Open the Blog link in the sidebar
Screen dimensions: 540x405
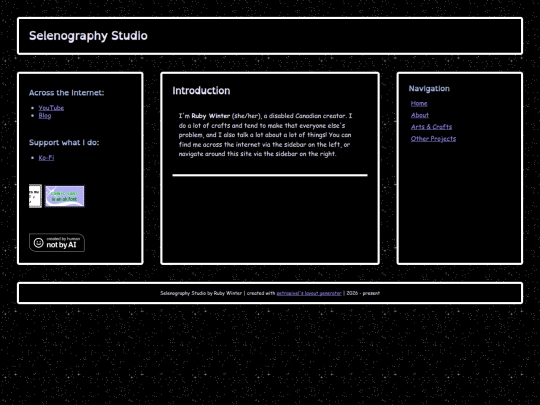click(x=45, y=116)
